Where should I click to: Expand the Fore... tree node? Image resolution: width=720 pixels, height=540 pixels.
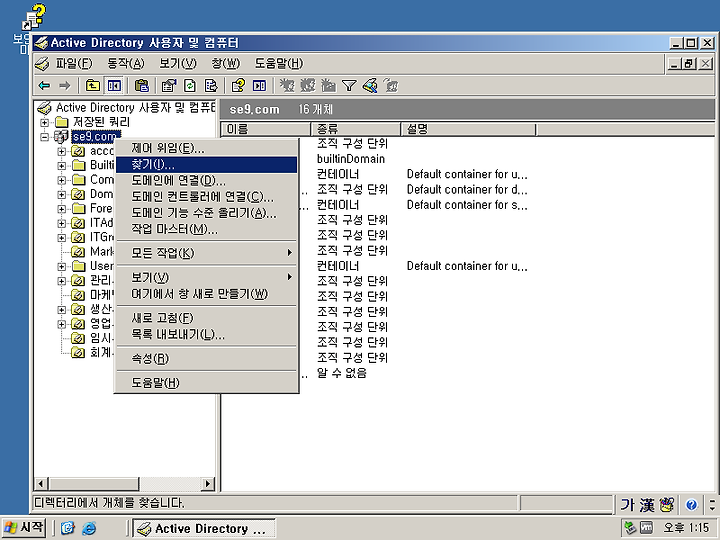coord(61,209)
